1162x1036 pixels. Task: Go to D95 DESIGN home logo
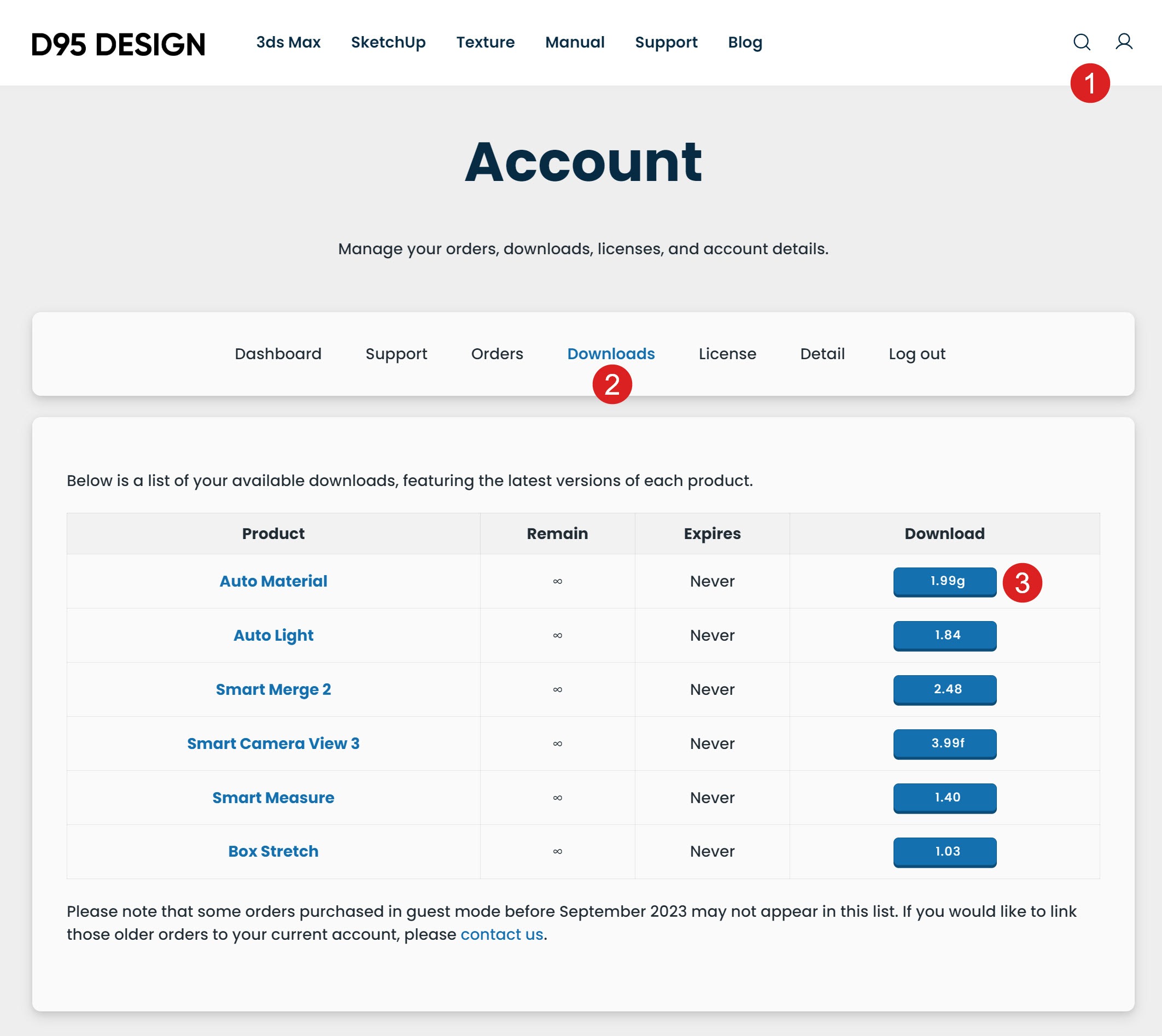(x=118, y=44)
